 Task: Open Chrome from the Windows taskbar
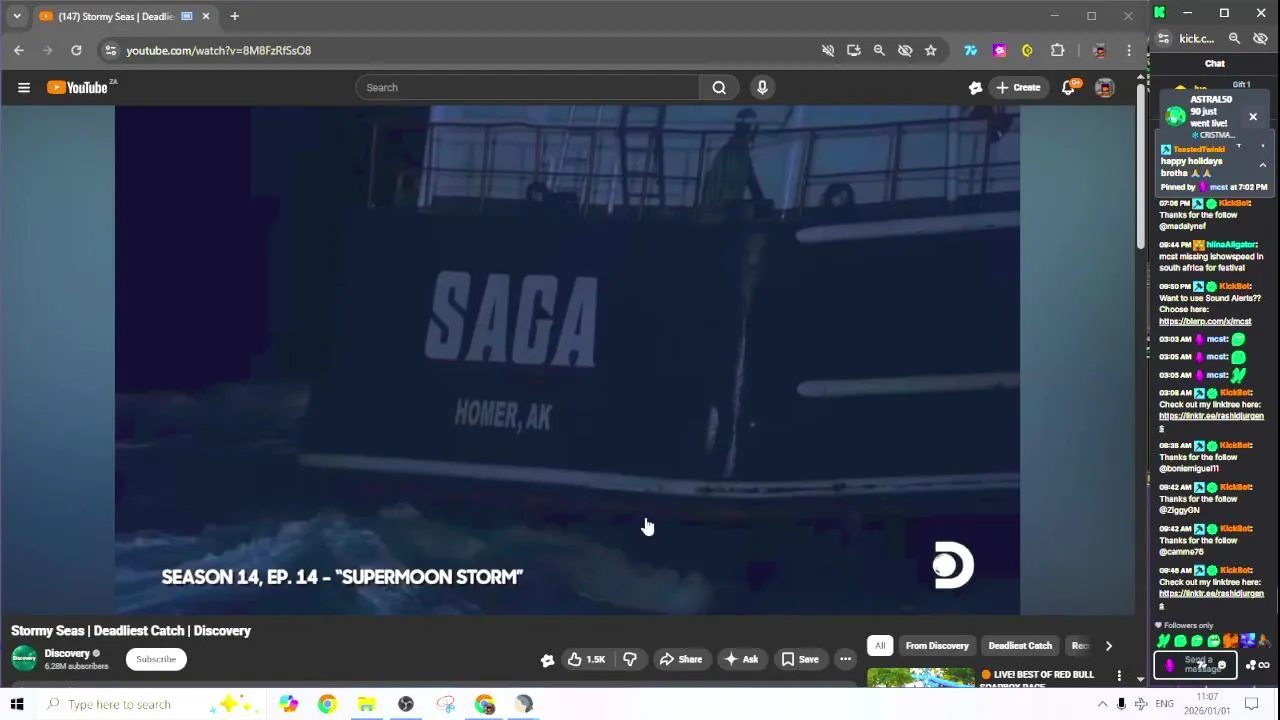[327, 704]
